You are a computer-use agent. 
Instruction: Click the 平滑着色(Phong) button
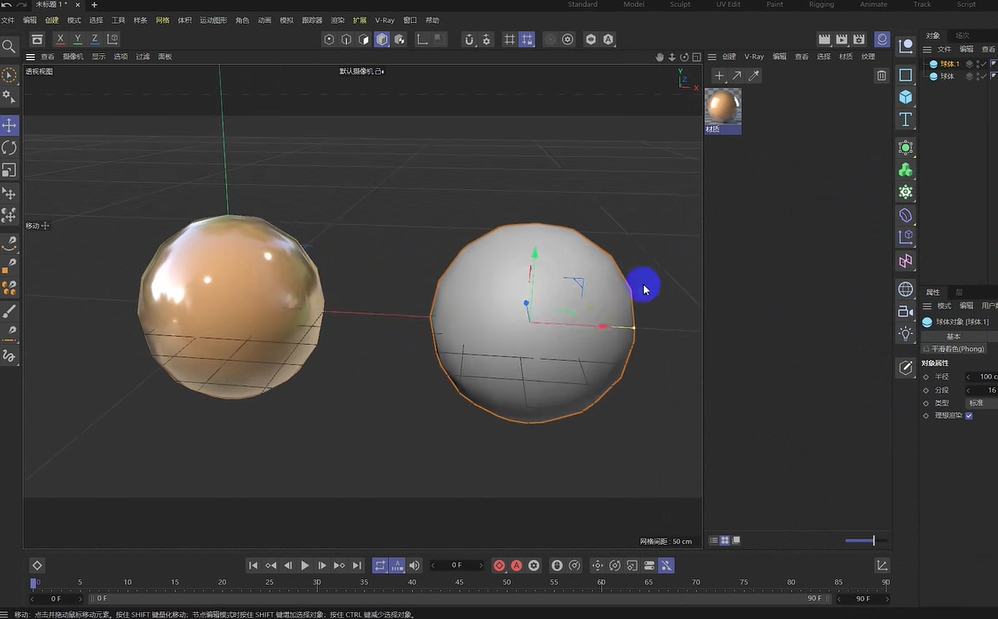click(x=958, y=349)
